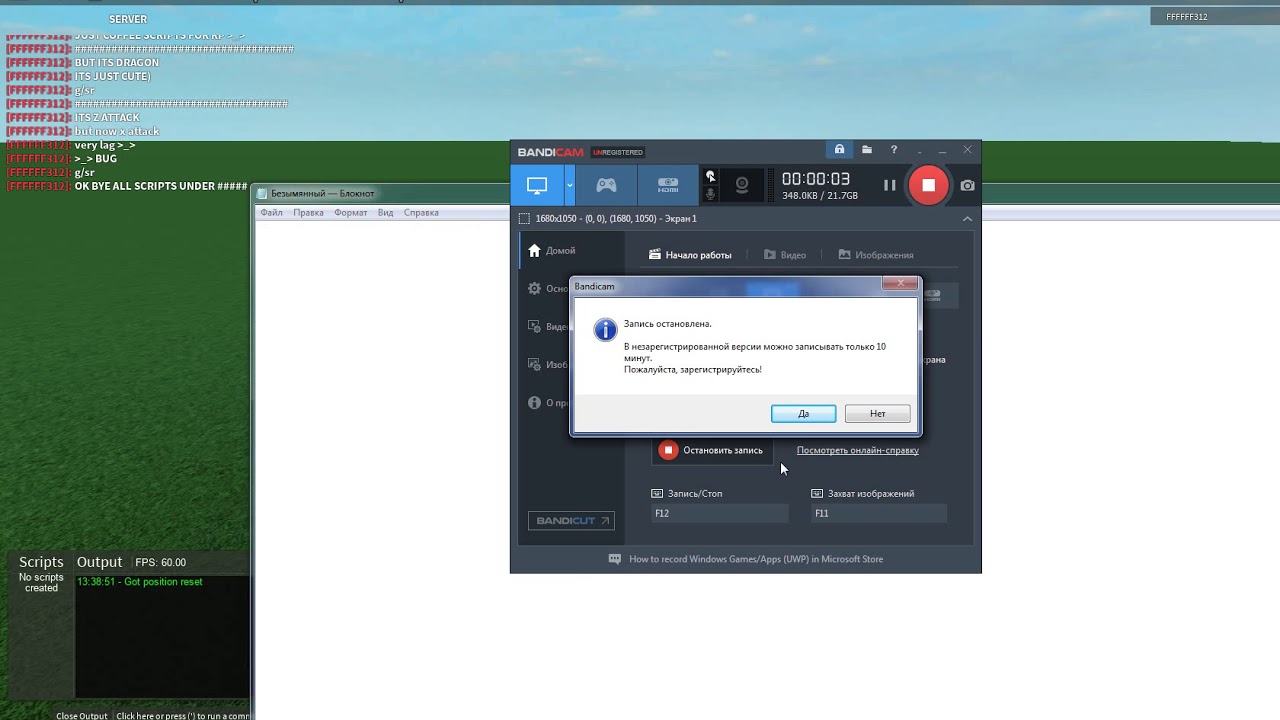
Task: Open the output folder icon in Bandicam
Action: (867, 150)
